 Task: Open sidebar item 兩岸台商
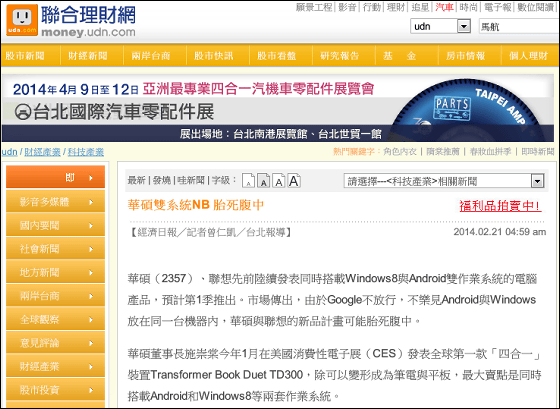[55, 296]
